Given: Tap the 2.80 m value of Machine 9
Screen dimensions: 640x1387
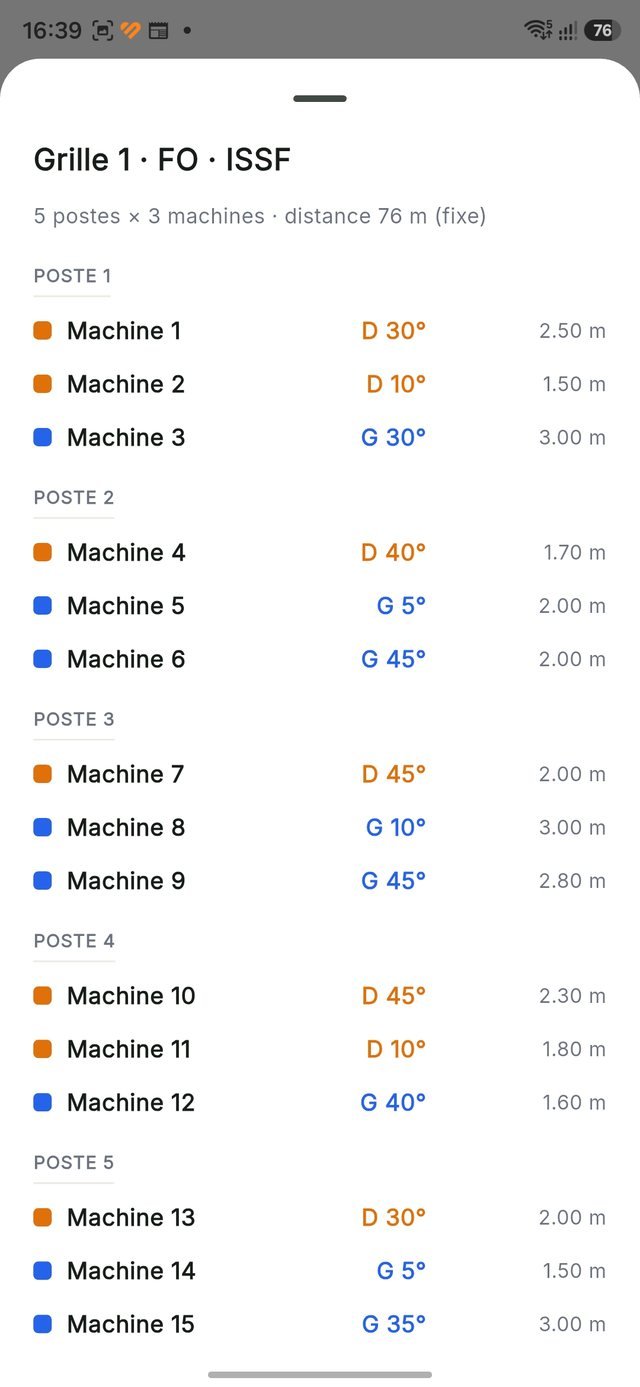Looking at the screenshot, I should 572,881.
